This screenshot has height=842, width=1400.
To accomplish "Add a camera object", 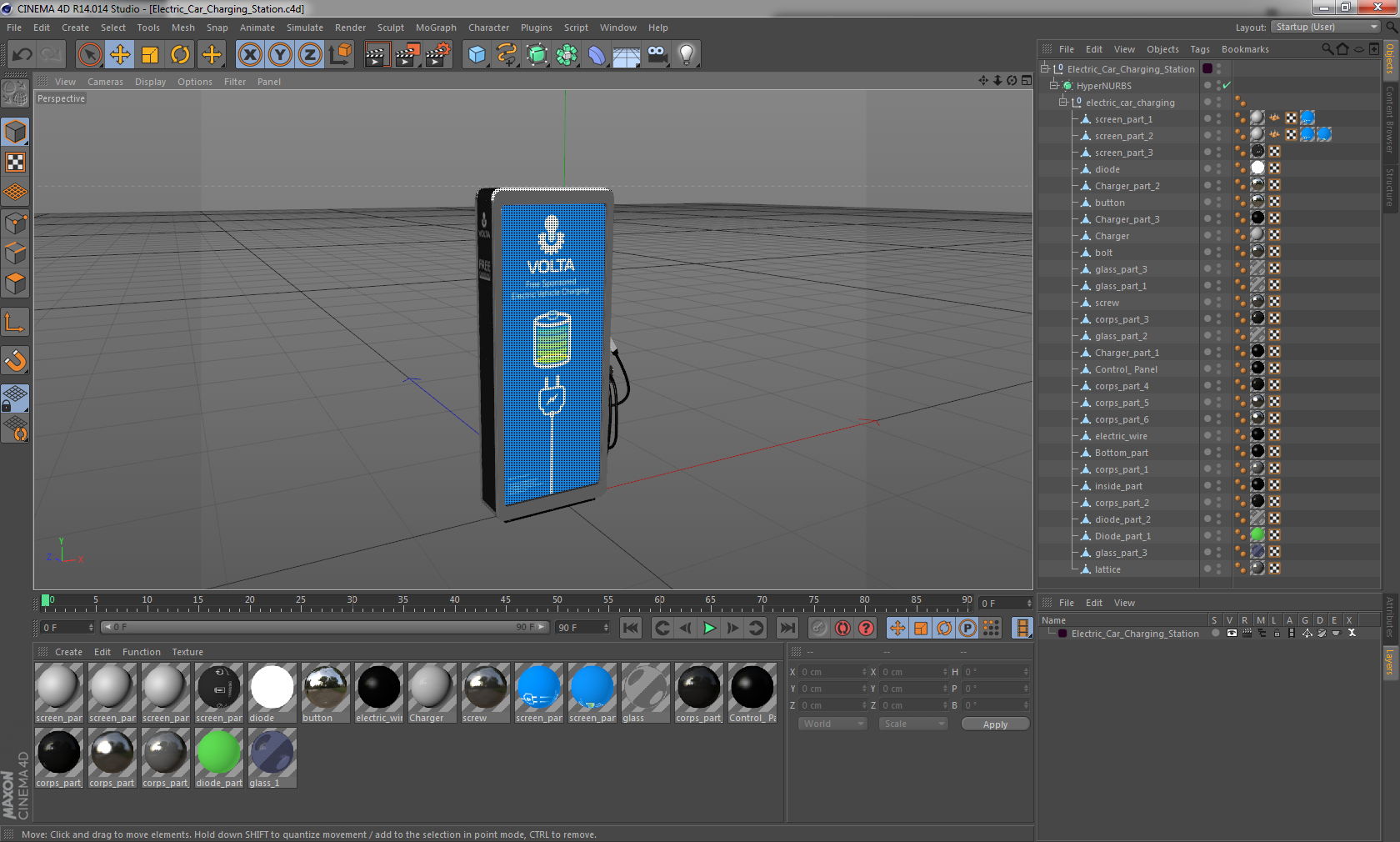I will (657, 55).
